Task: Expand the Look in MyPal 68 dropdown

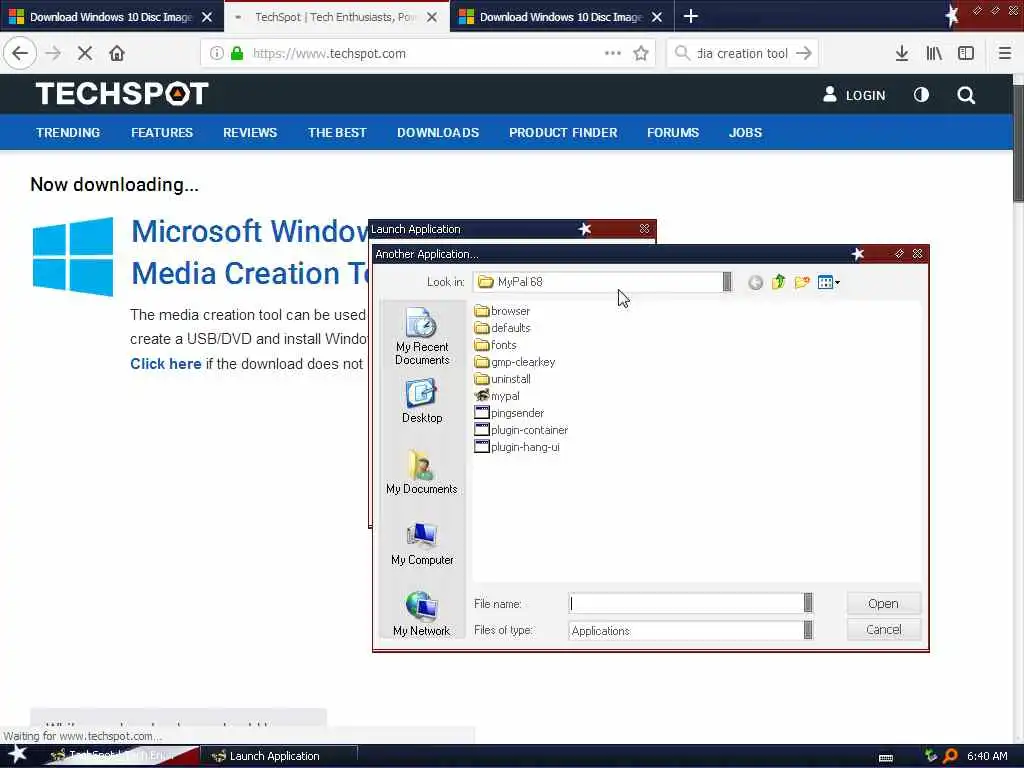Action: pos(727,282)
